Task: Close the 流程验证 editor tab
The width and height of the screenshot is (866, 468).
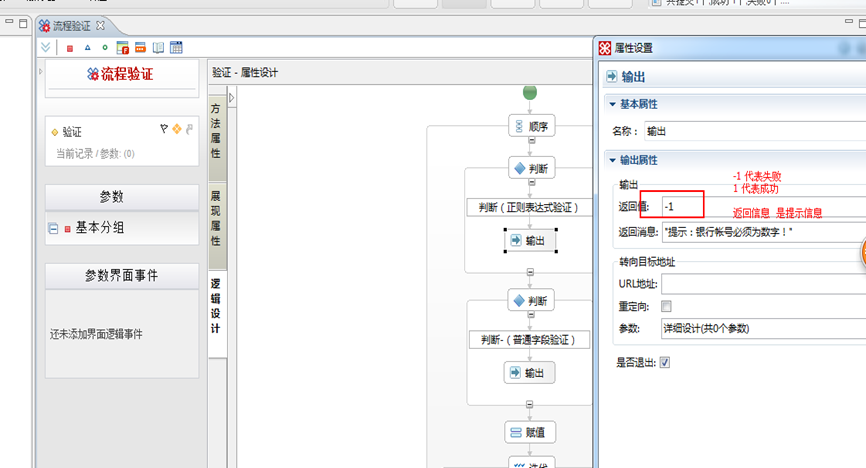Action: pyautogui.click(x=100, y=25)
